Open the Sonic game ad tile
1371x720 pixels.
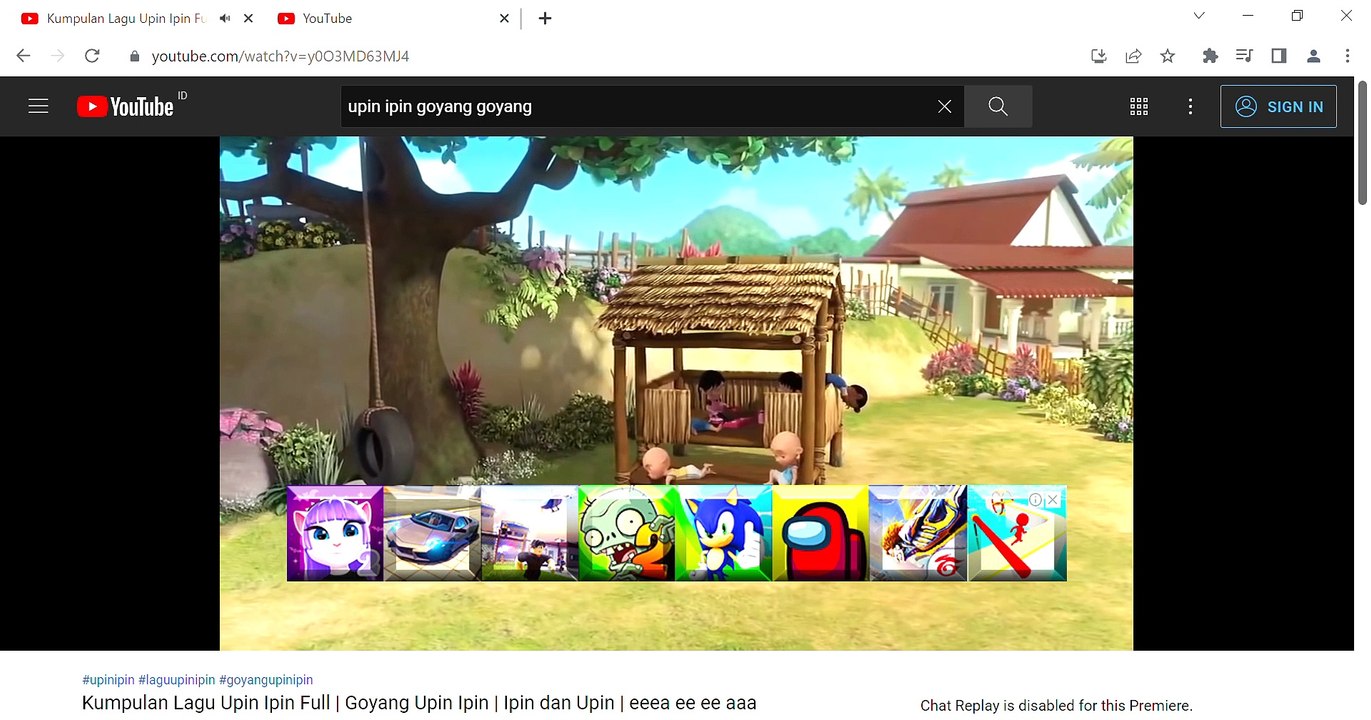pos(723,533)
